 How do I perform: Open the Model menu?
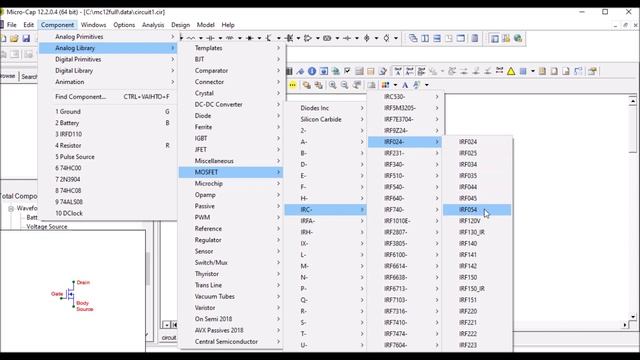click(x=205, y=24)
